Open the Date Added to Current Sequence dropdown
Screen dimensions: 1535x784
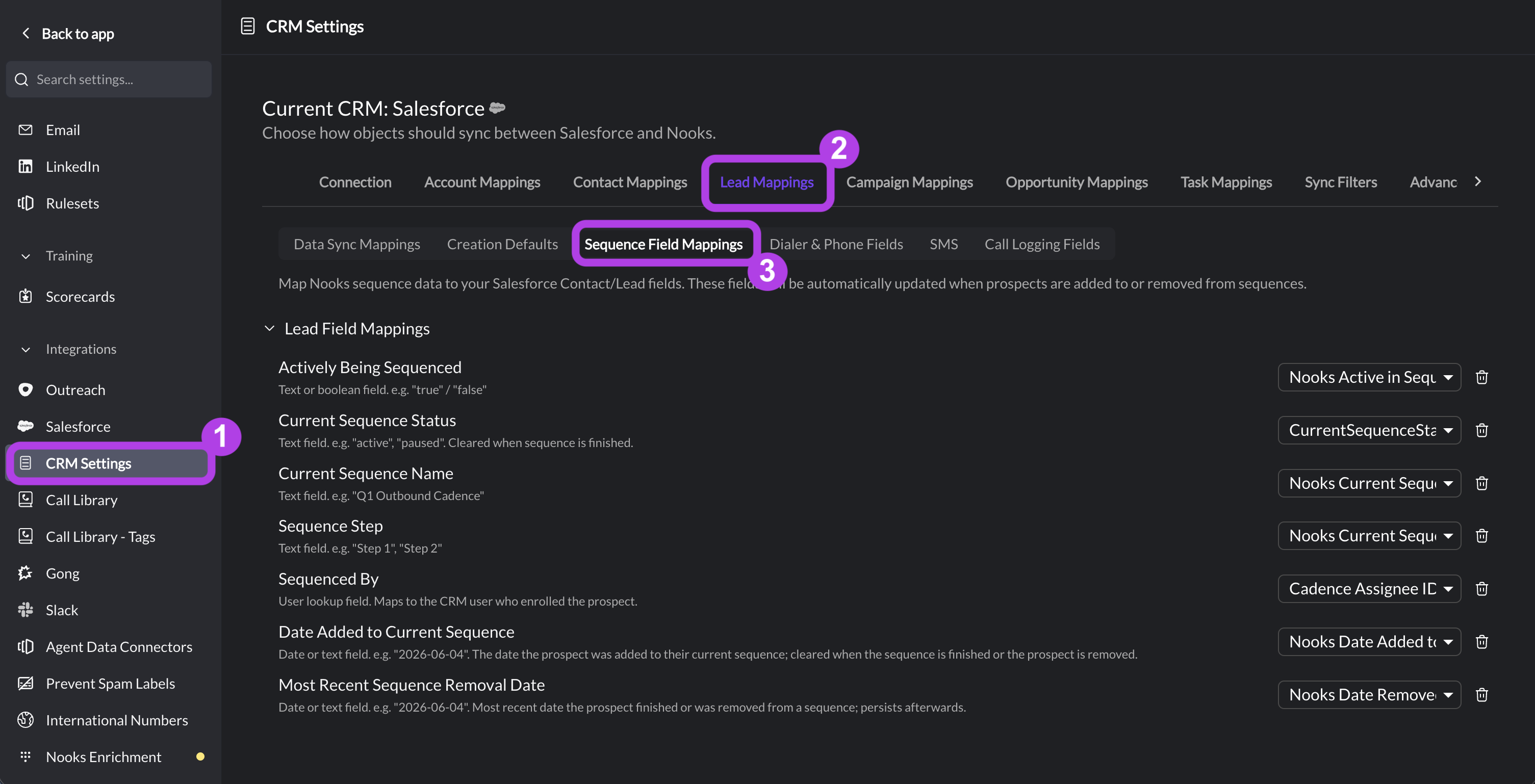1369,642
